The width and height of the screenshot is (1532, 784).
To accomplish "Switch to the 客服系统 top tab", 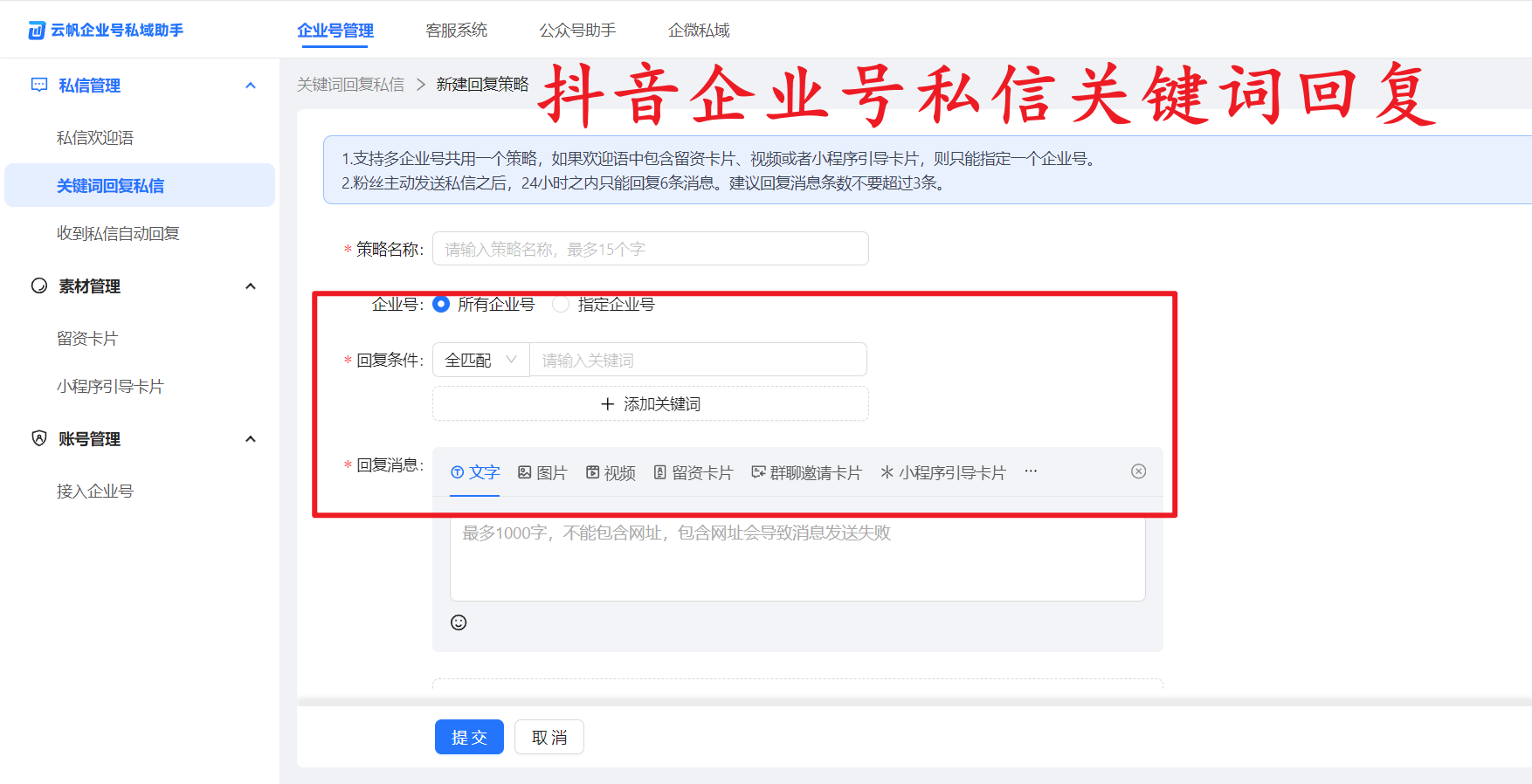I will coord(456,31).
